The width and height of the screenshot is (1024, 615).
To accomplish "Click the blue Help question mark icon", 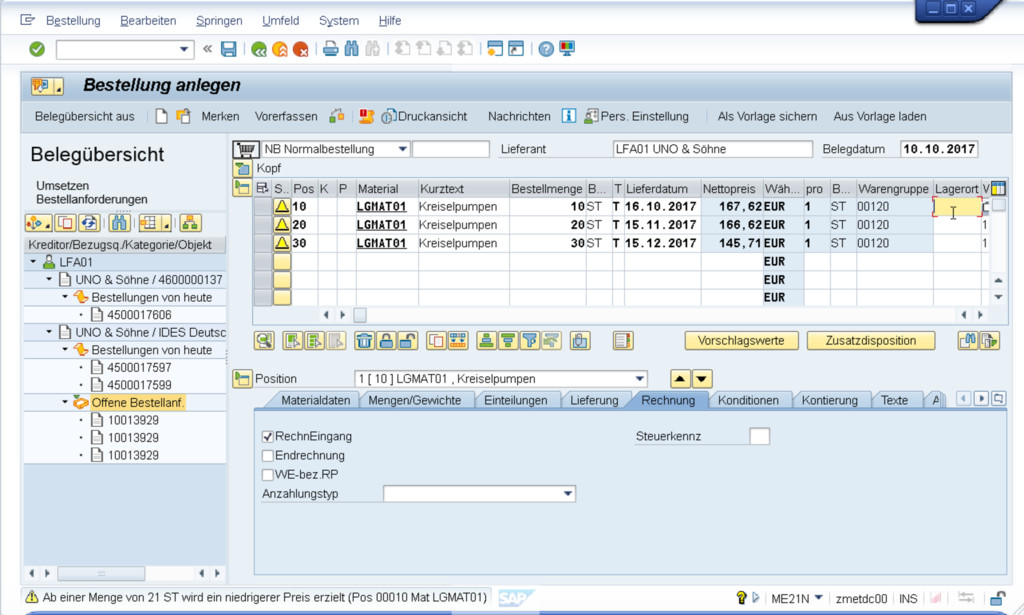I will (546, 49).
